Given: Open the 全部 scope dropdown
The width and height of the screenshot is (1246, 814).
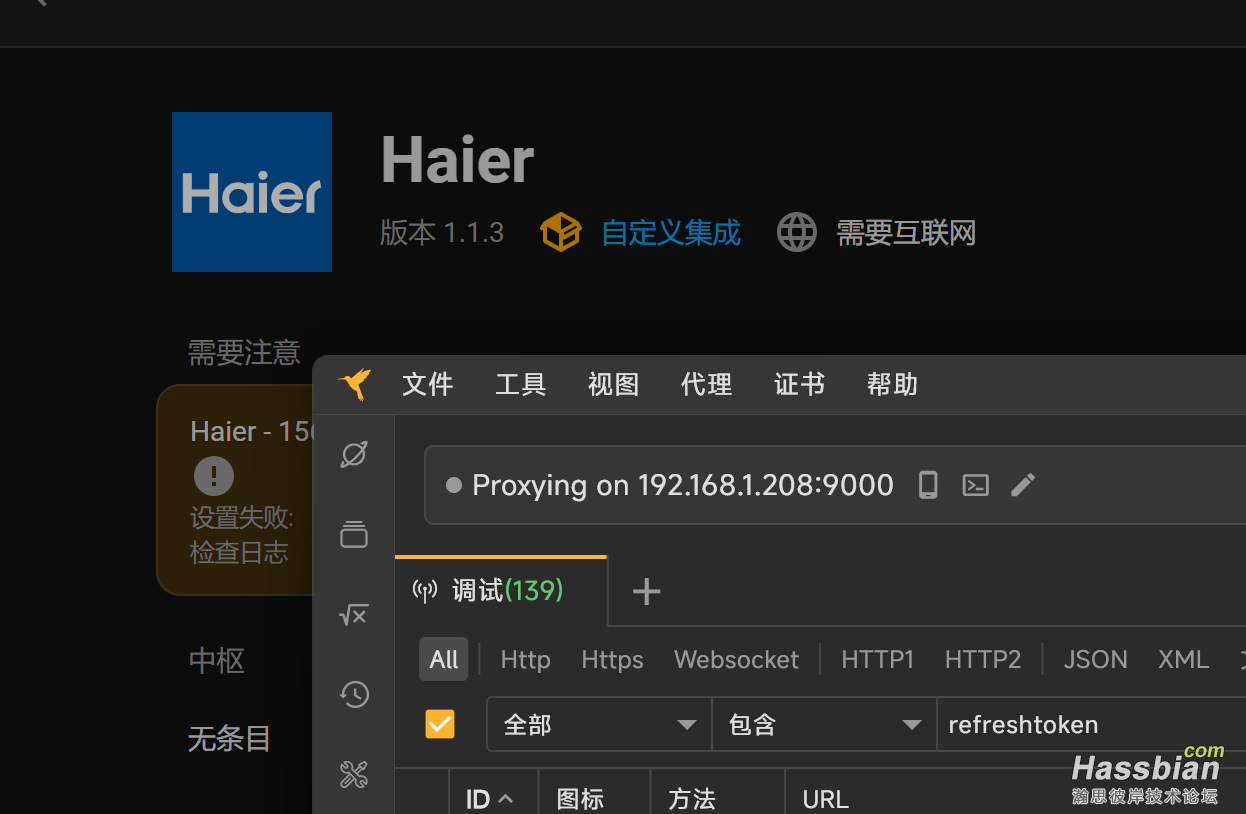Looking at the screenshot, I should [599, 724].
